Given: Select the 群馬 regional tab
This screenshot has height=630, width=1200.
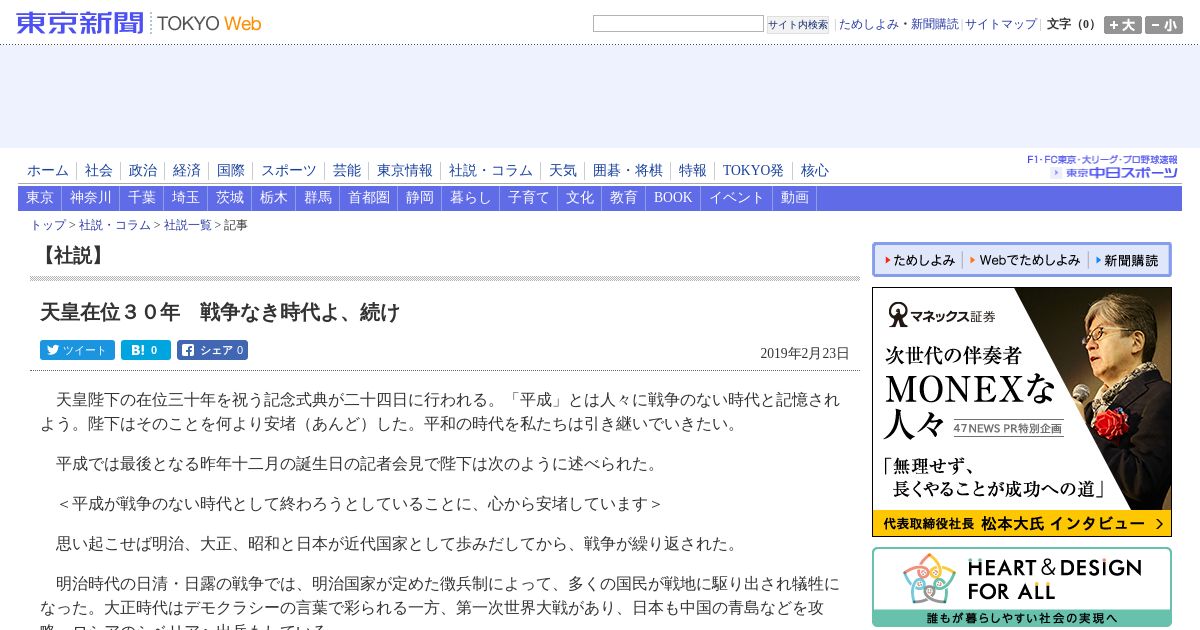Looking at the screenshot, I should (318, 198).
